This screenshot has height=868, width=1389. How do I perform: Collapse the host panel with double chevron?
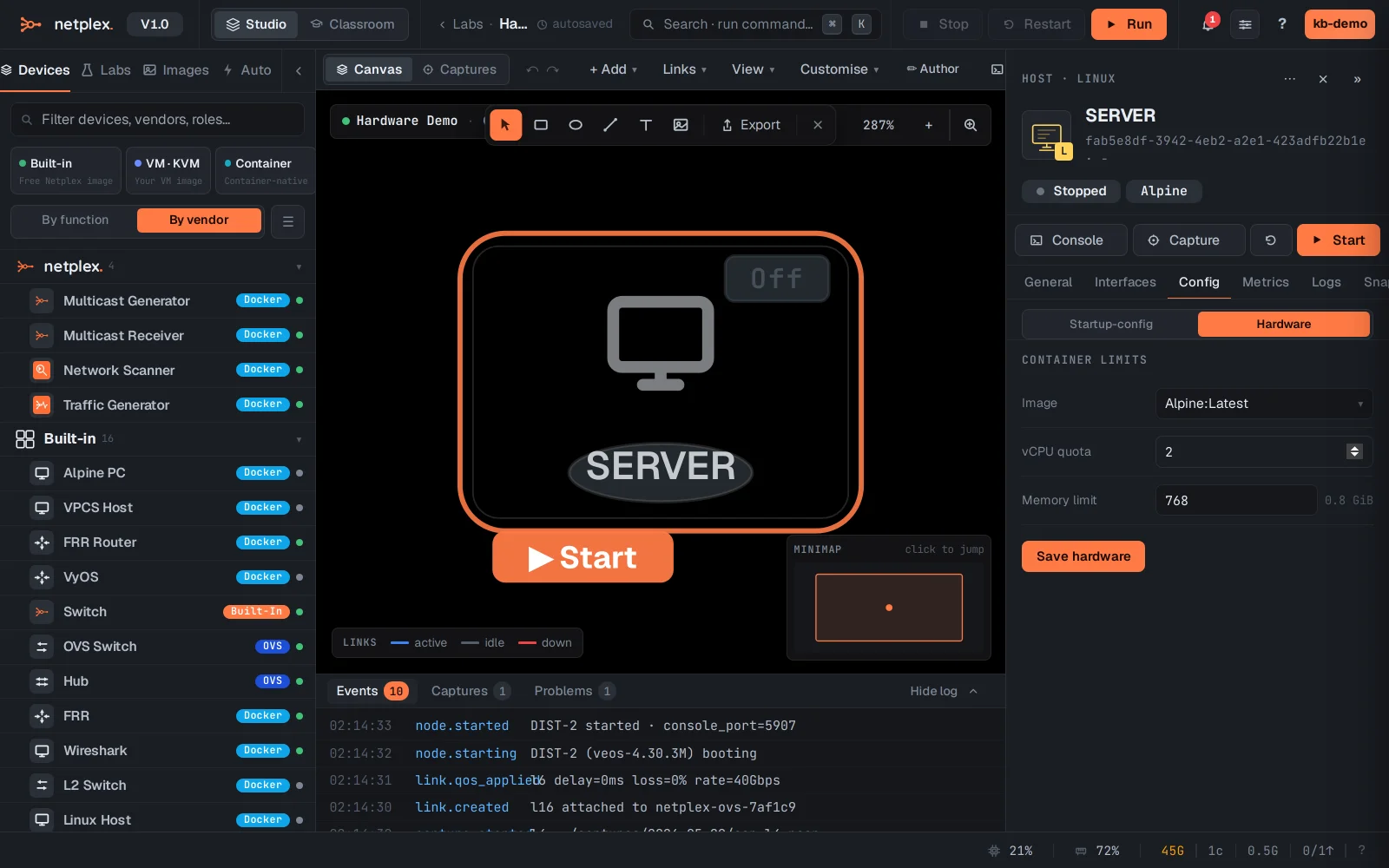1357,79
